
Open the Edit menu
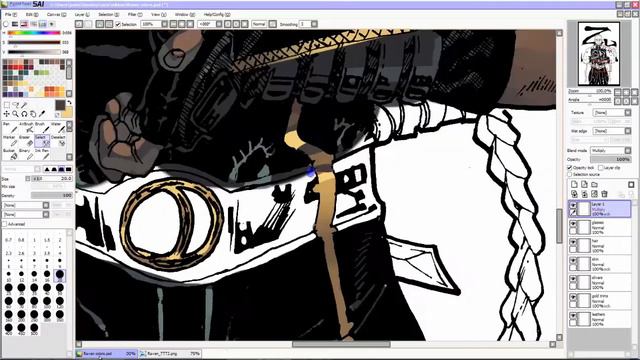click(x=31, y=14)
